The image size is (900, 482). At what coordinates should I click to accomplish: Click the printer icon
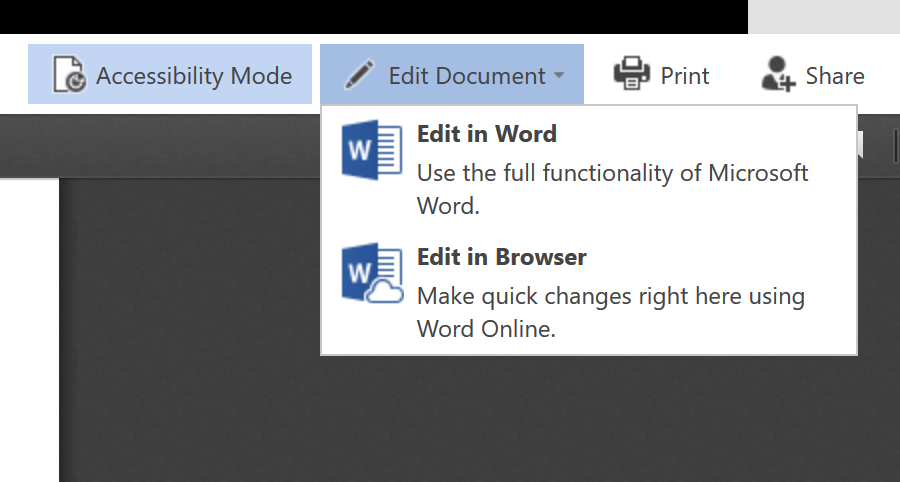coord(632,73)
